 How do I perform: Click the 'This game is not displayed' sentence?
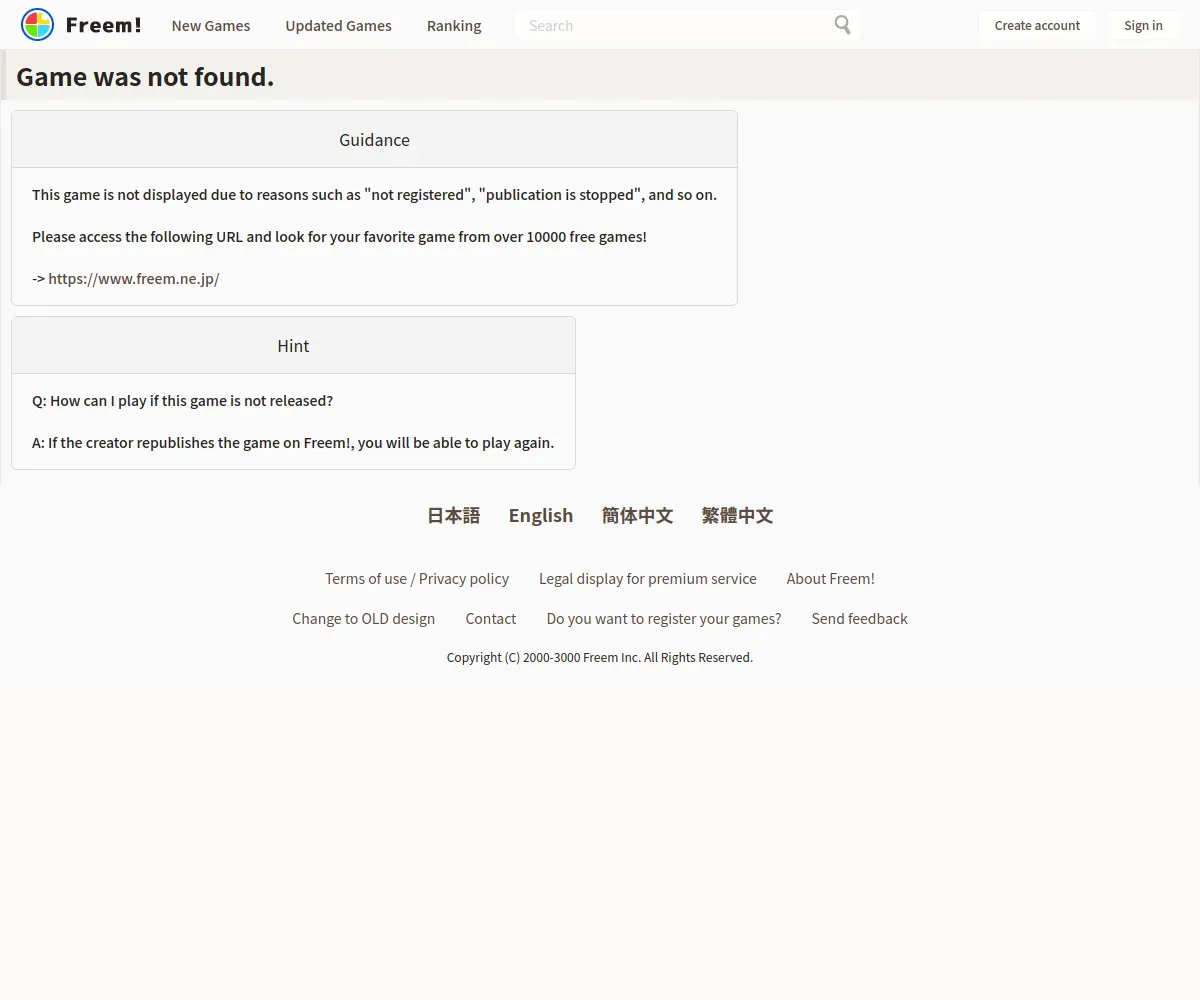374,195
